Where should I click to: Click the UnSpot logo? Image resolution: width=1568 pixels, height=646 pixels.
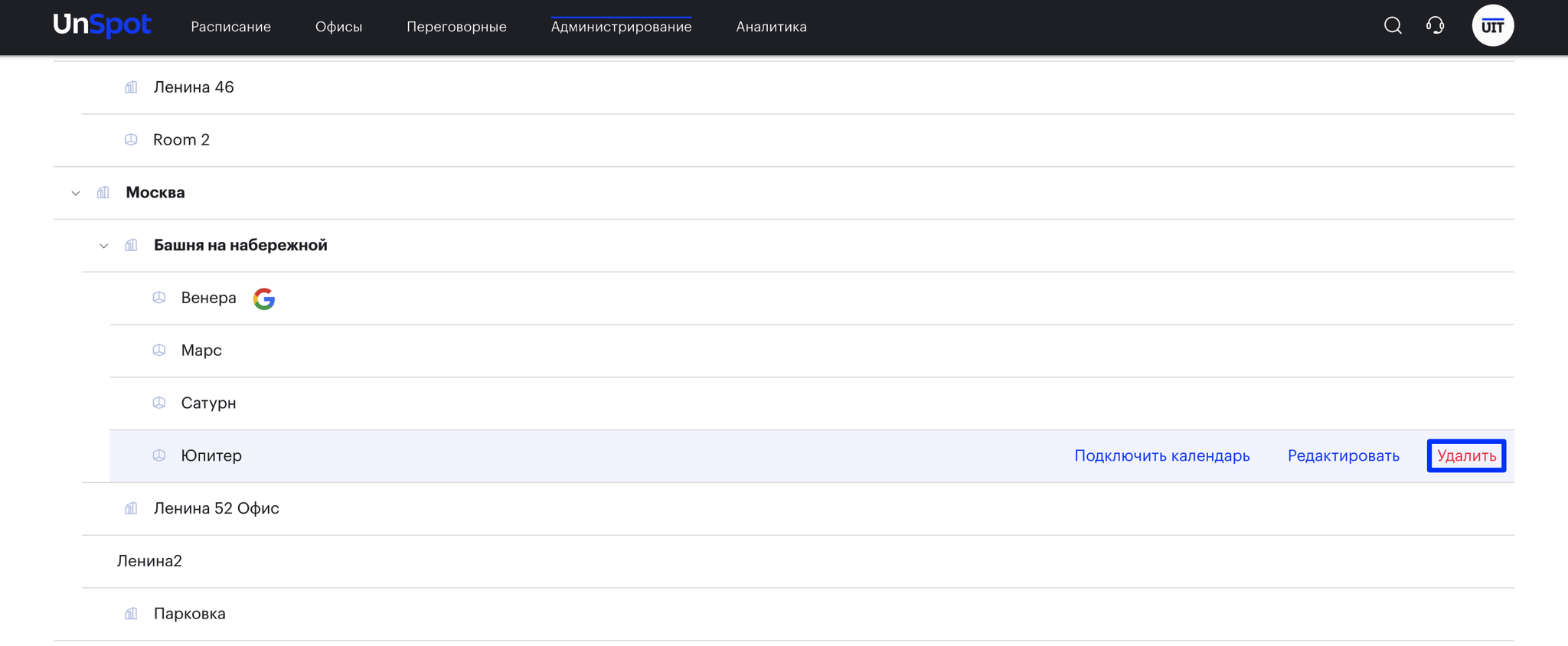coord(102,25)
